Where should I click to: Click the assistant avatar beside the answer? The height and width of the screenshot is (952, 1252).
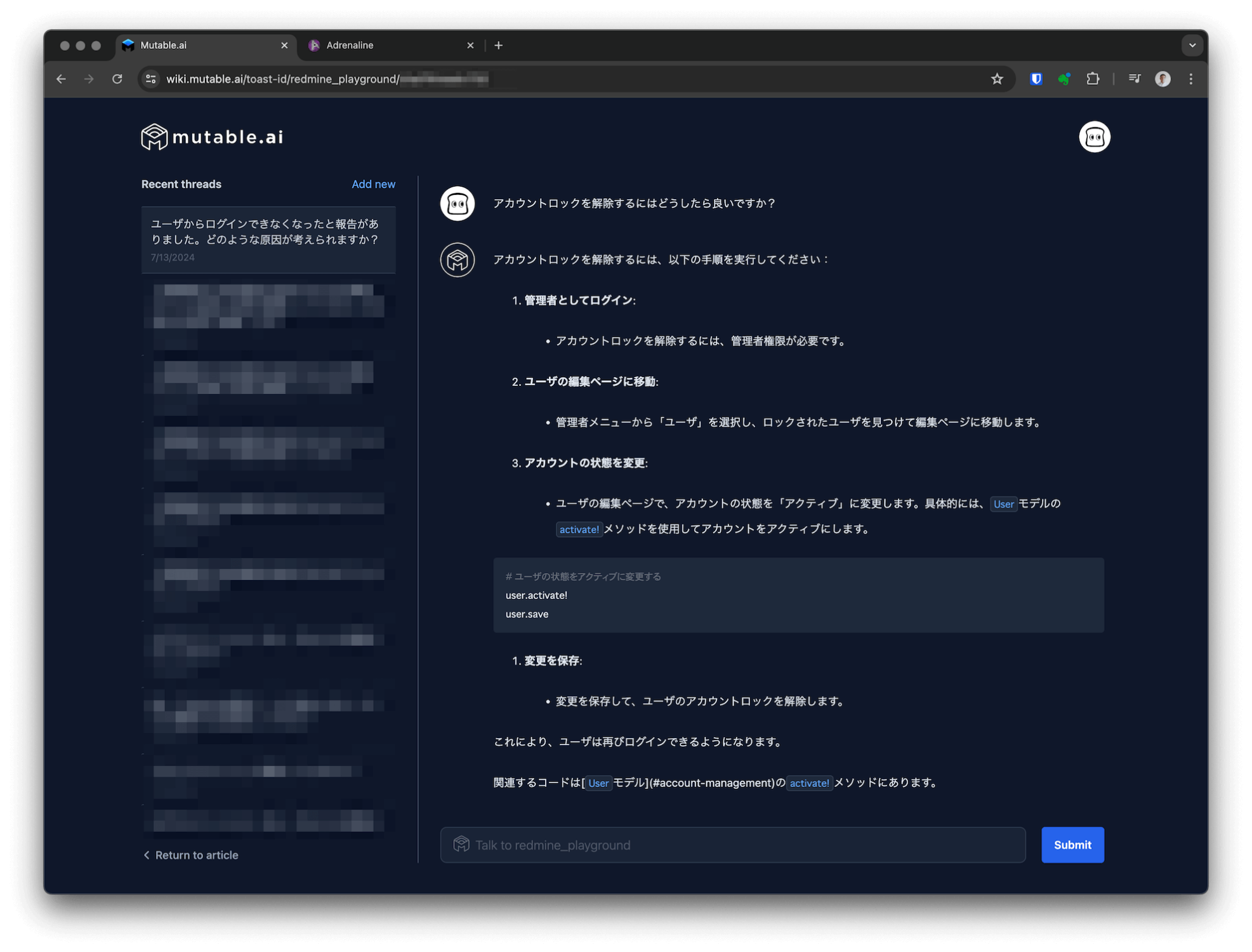tap(457, 260)
